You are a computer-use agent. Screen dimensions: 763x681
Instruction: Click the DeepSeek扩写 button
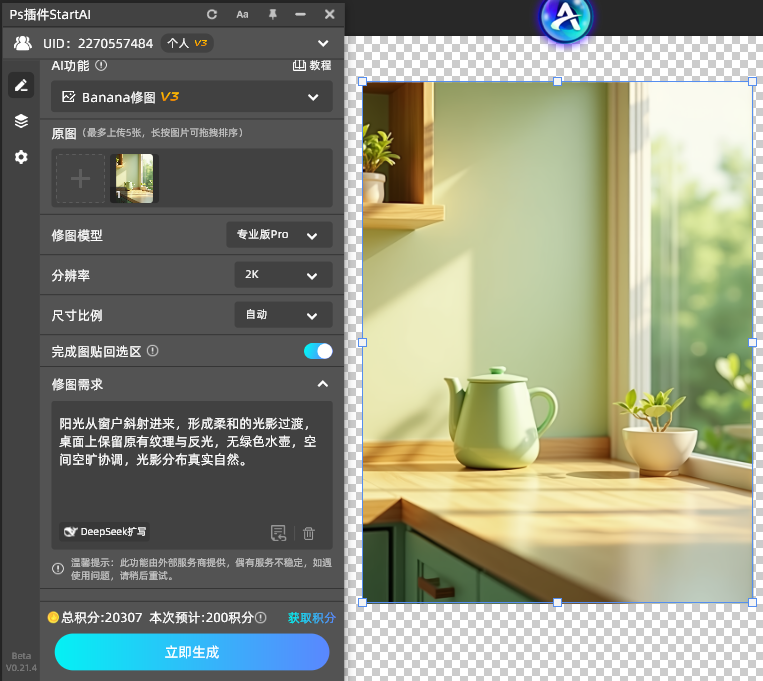click(105, 532)
